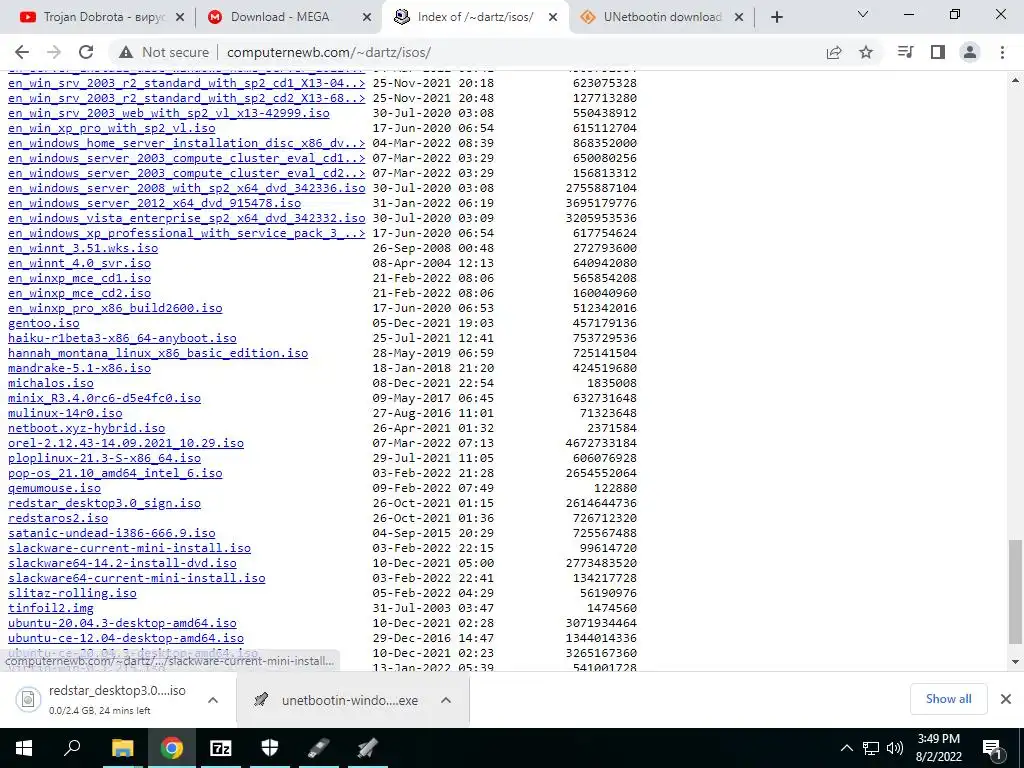Click netboot.xyz-hybrid.iso link
This screenshot has height=768, width=1024.
[x=87, y=428]
